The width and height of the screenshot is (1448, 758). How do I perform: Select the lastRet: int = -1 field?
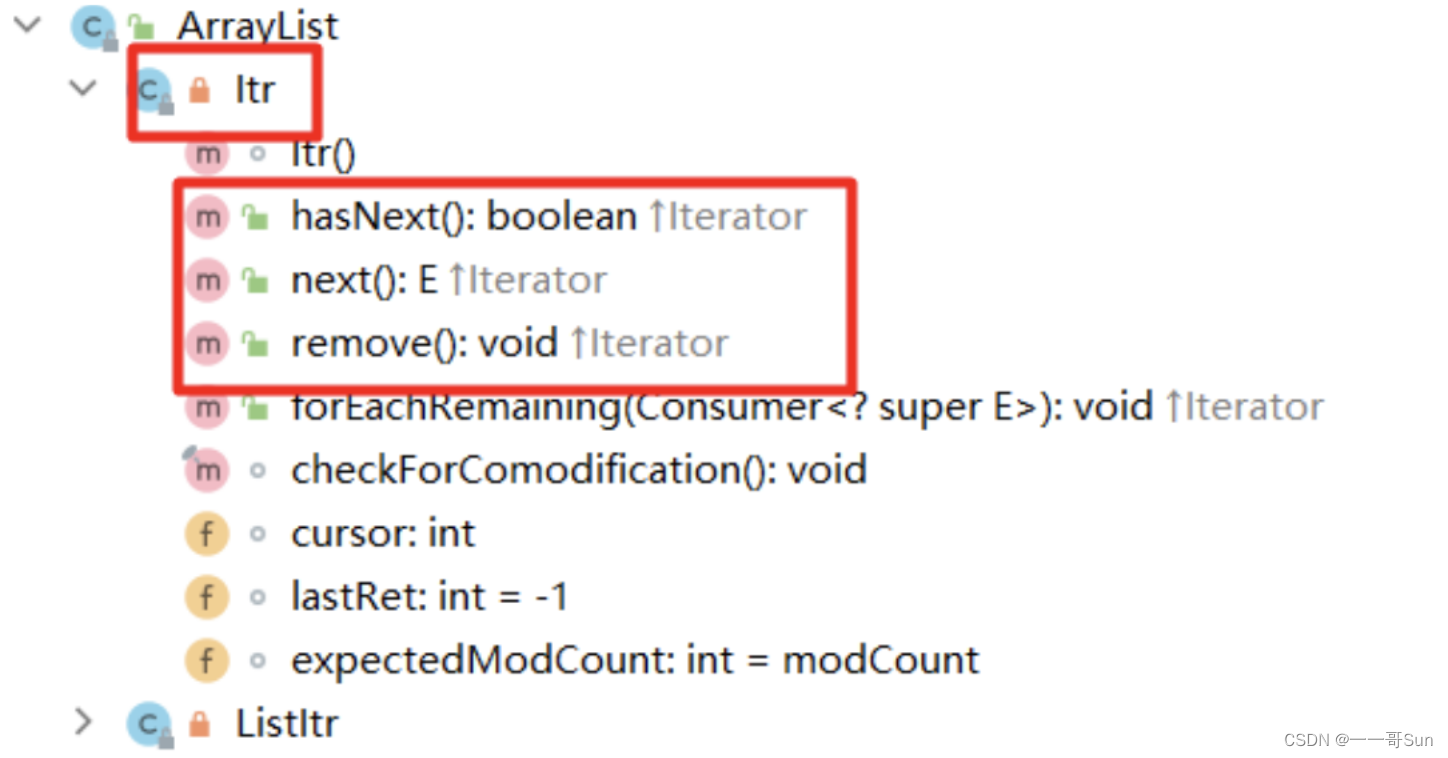[x=430, y=596]
